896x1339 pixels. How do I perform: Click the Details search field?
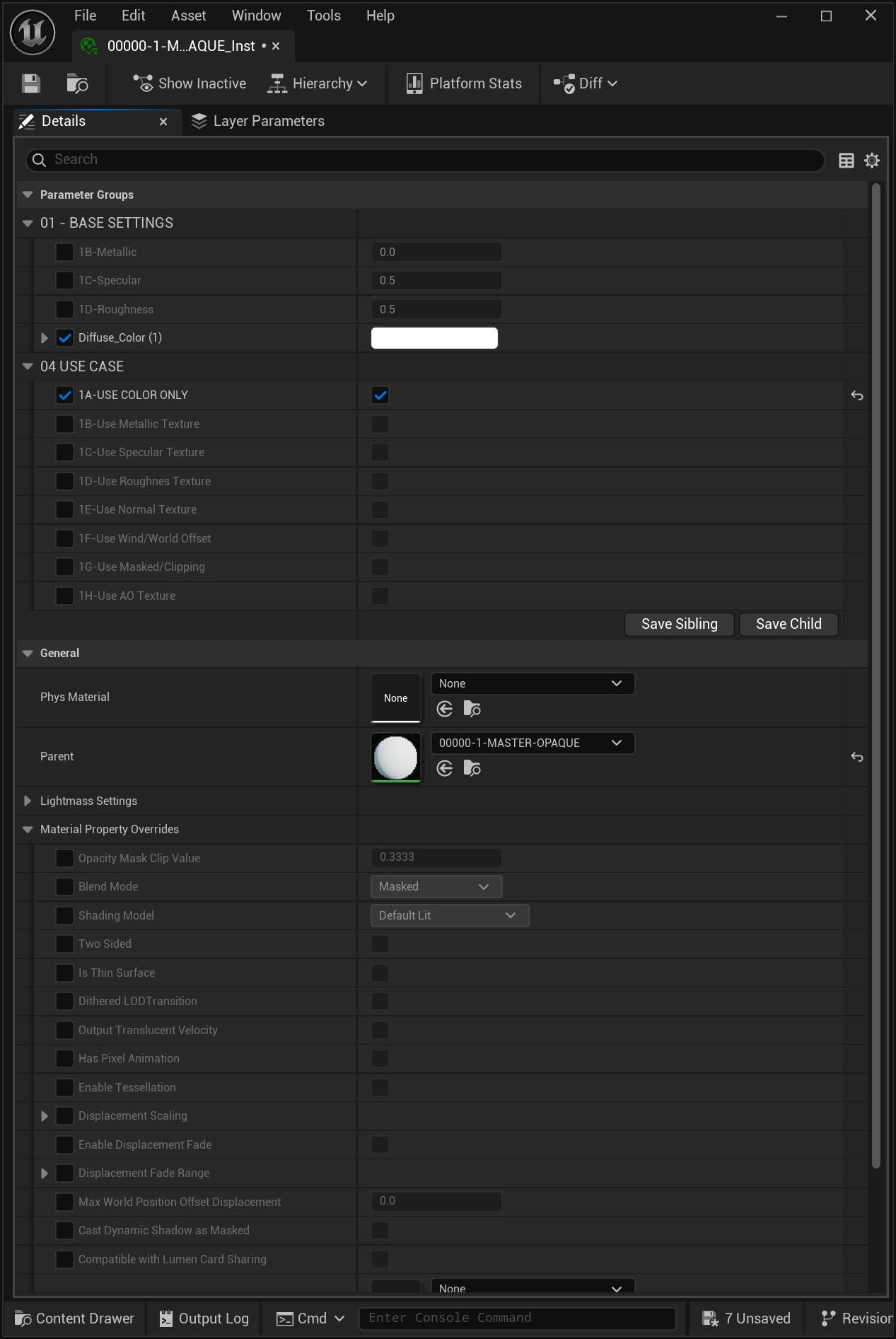pyautogui.click(x=425, y=160)
